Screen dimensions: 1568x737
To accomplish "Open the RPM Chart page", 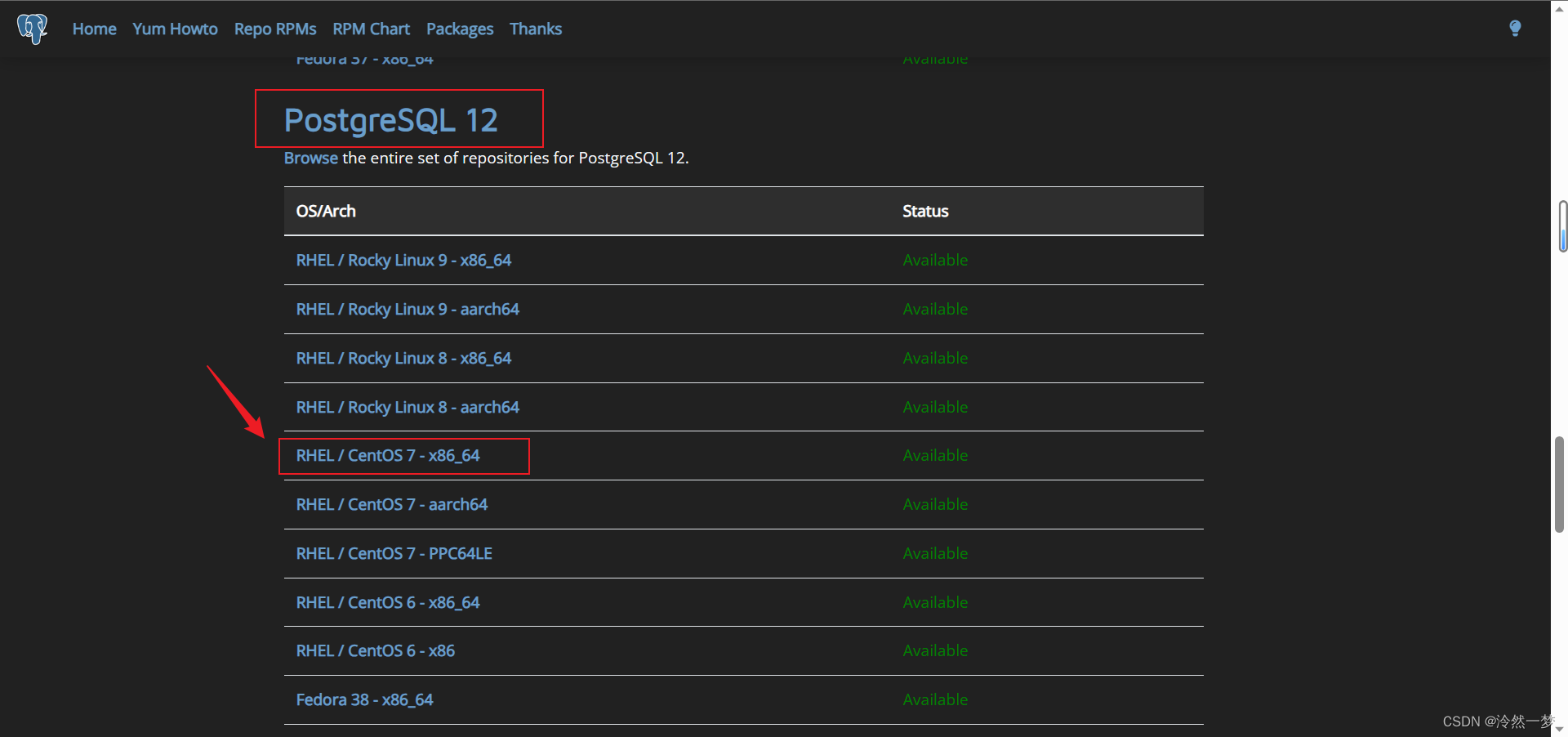I will [x=372, y=29].
